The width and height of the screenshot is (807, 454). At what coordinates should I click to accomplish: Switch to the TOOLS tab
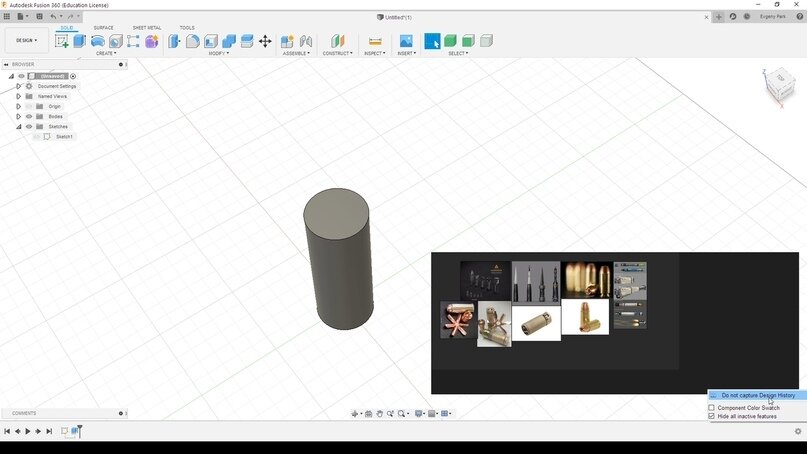(187, 28)
